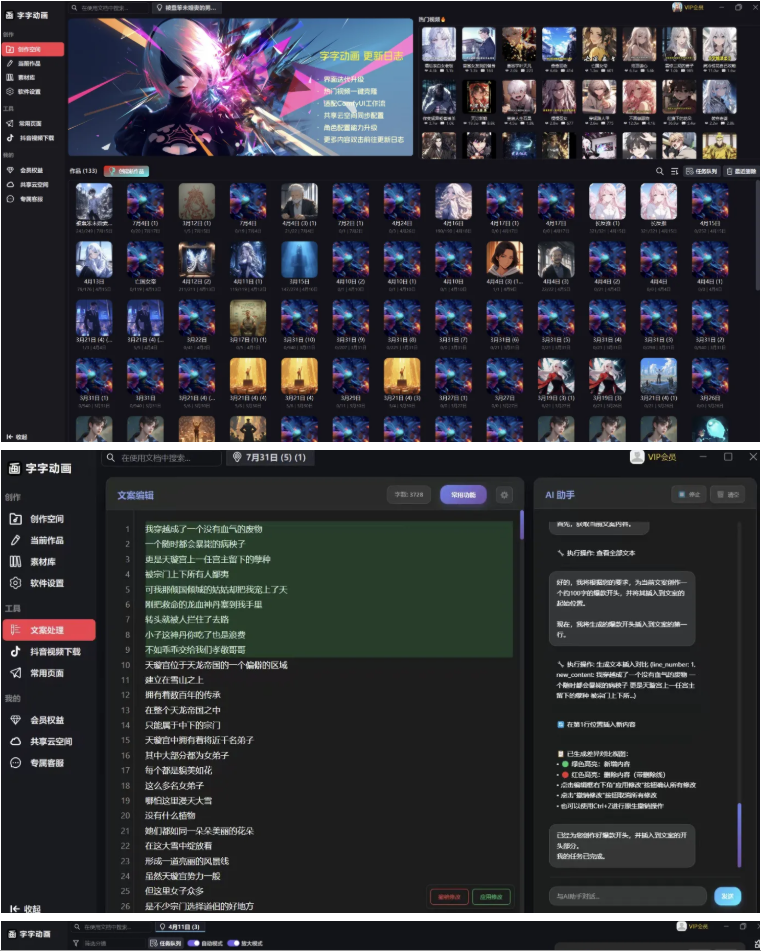This screenshot has height=951, width=761.
Task: Click the 常用功能 button in 文案编辑
Action: [463, 495]
